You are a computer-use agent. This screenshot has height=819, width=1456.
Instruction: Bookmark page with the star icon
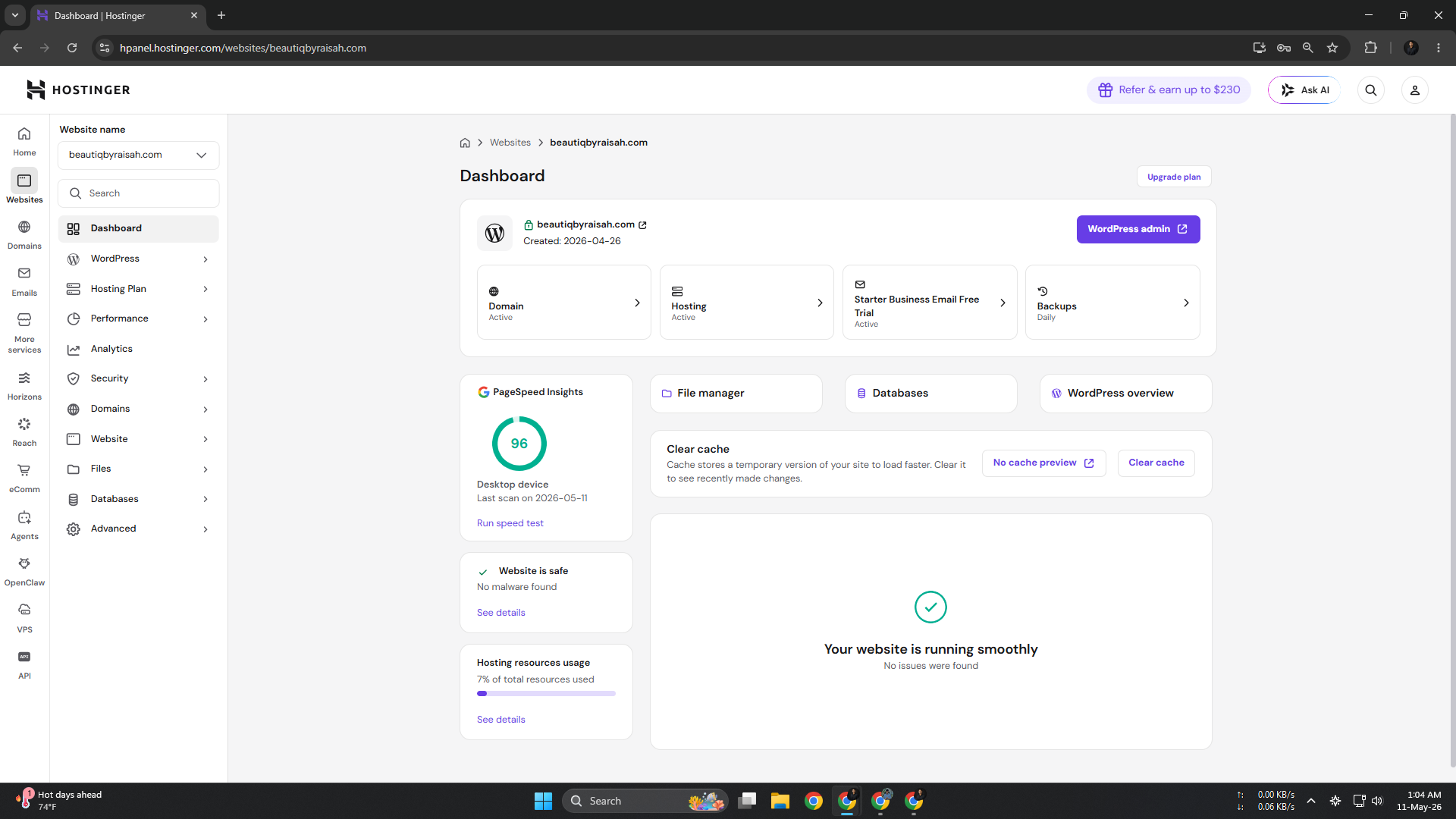pyautogui.click(x=1332, y=48)
